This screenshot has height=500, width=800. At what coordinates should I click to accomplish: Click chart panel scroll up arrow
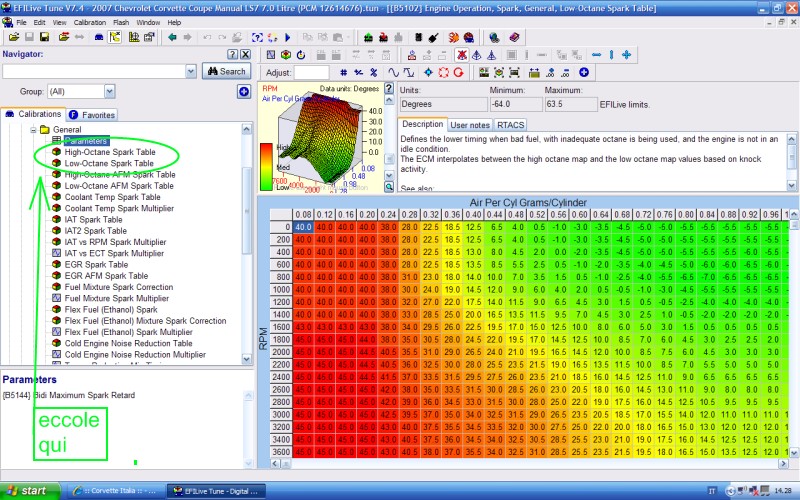point(389,100)
